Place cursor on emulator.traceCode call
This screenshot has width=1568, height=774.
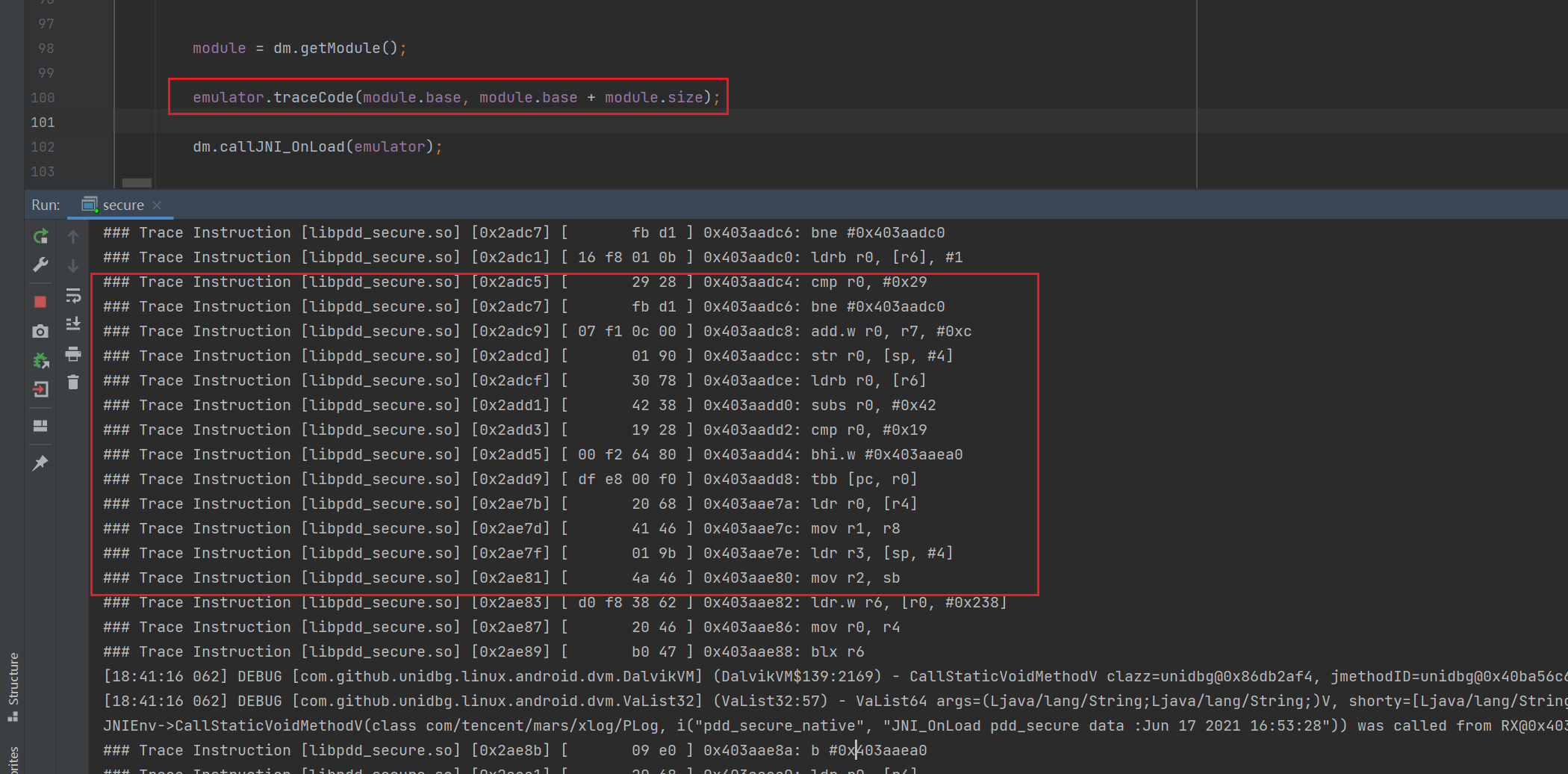312,98
